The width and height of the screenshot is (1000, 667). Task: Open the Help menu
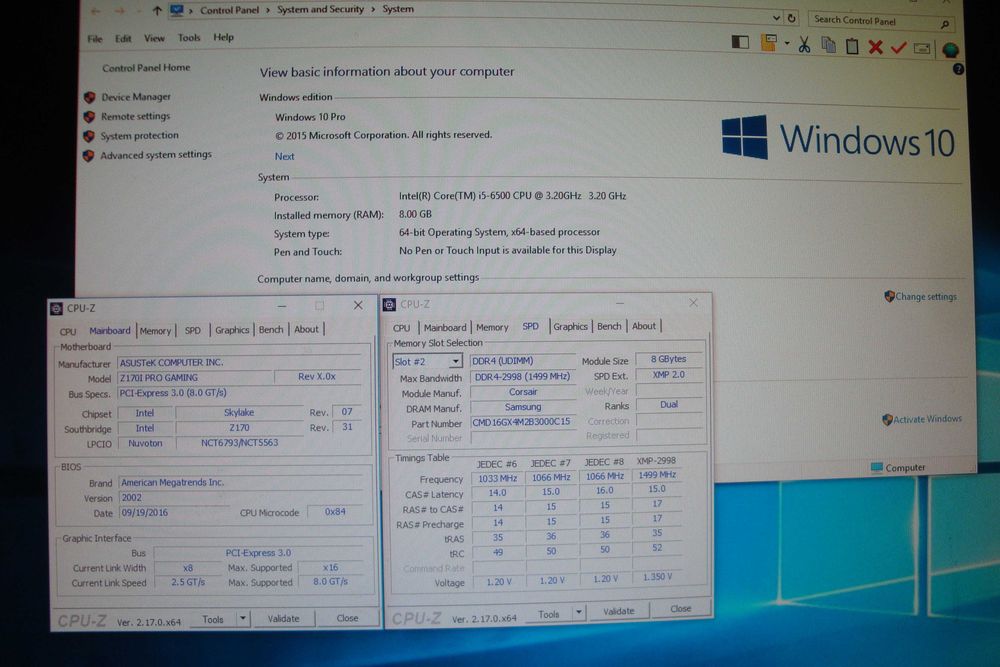click(223, 37)
